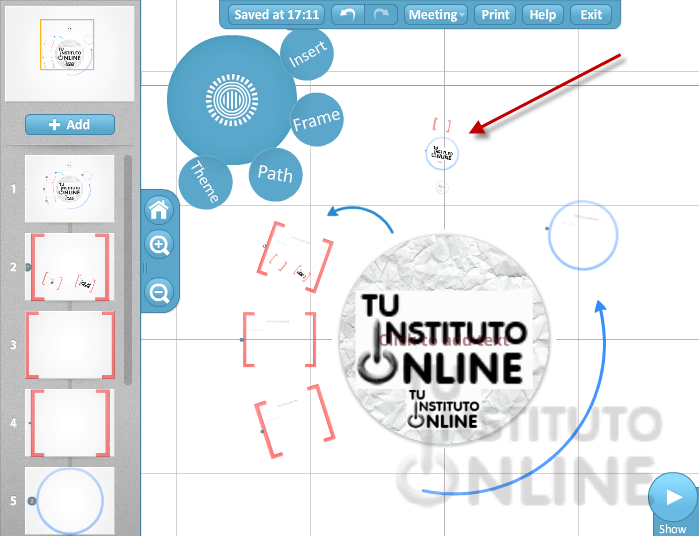Click the Home view icon
The width and height of the screenshot is (699, 536).
159,210
